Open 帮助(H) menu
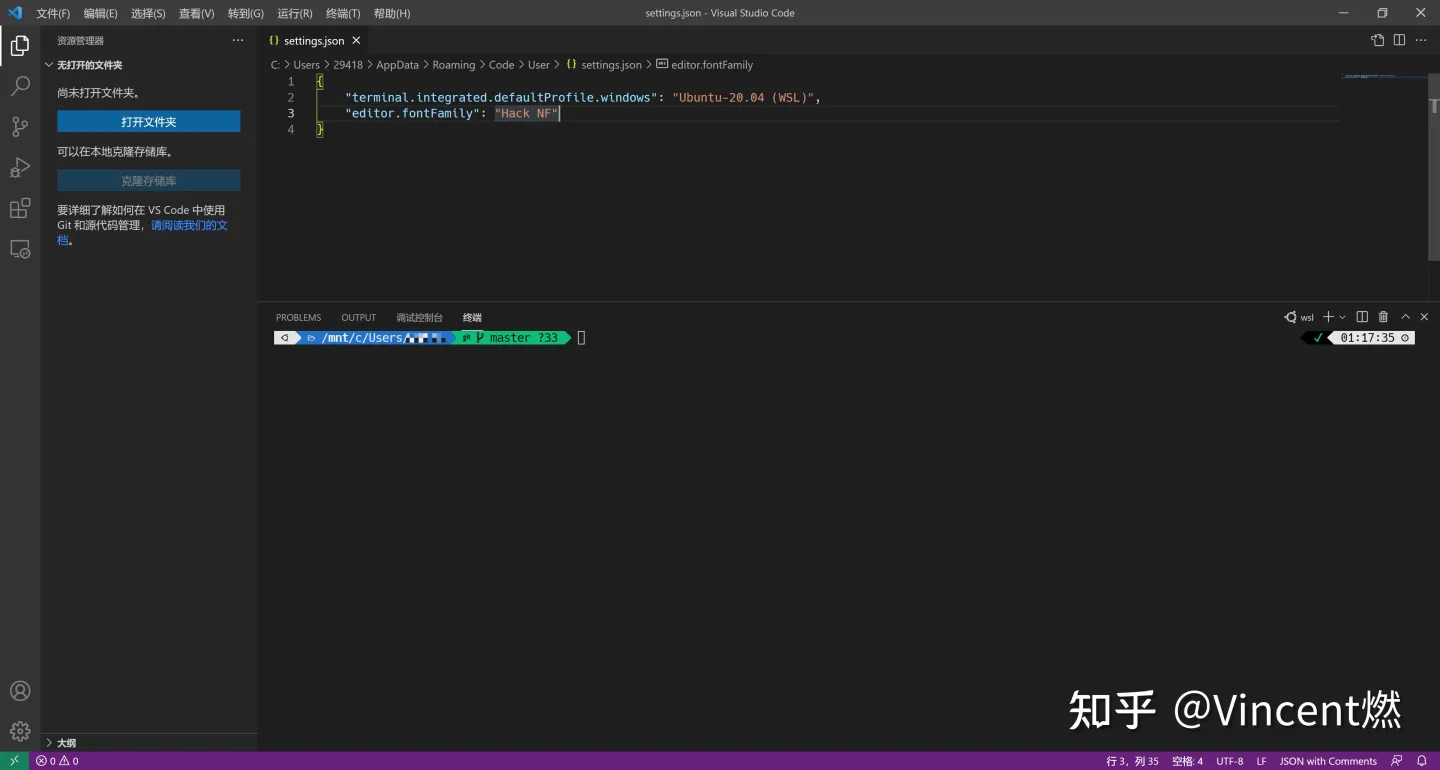Viewport: 1440px width, 770px height. [392, 13]
